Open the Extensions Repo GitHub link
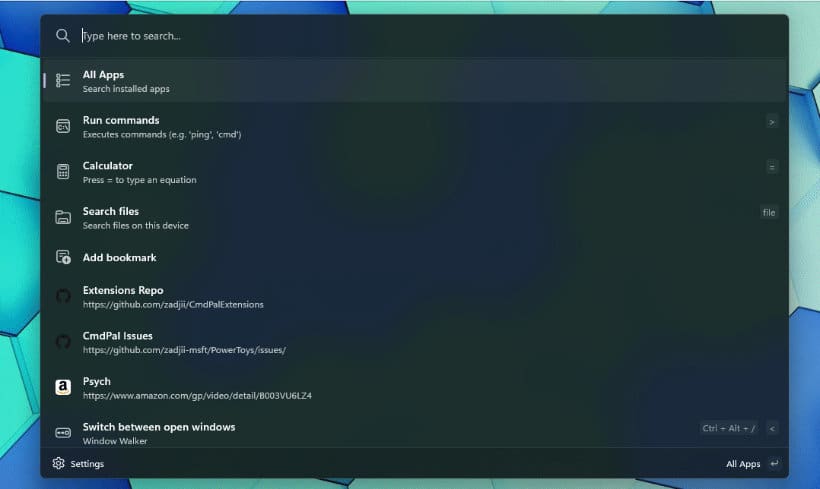The height and width of the screenshot is (489, 820). 415,296
